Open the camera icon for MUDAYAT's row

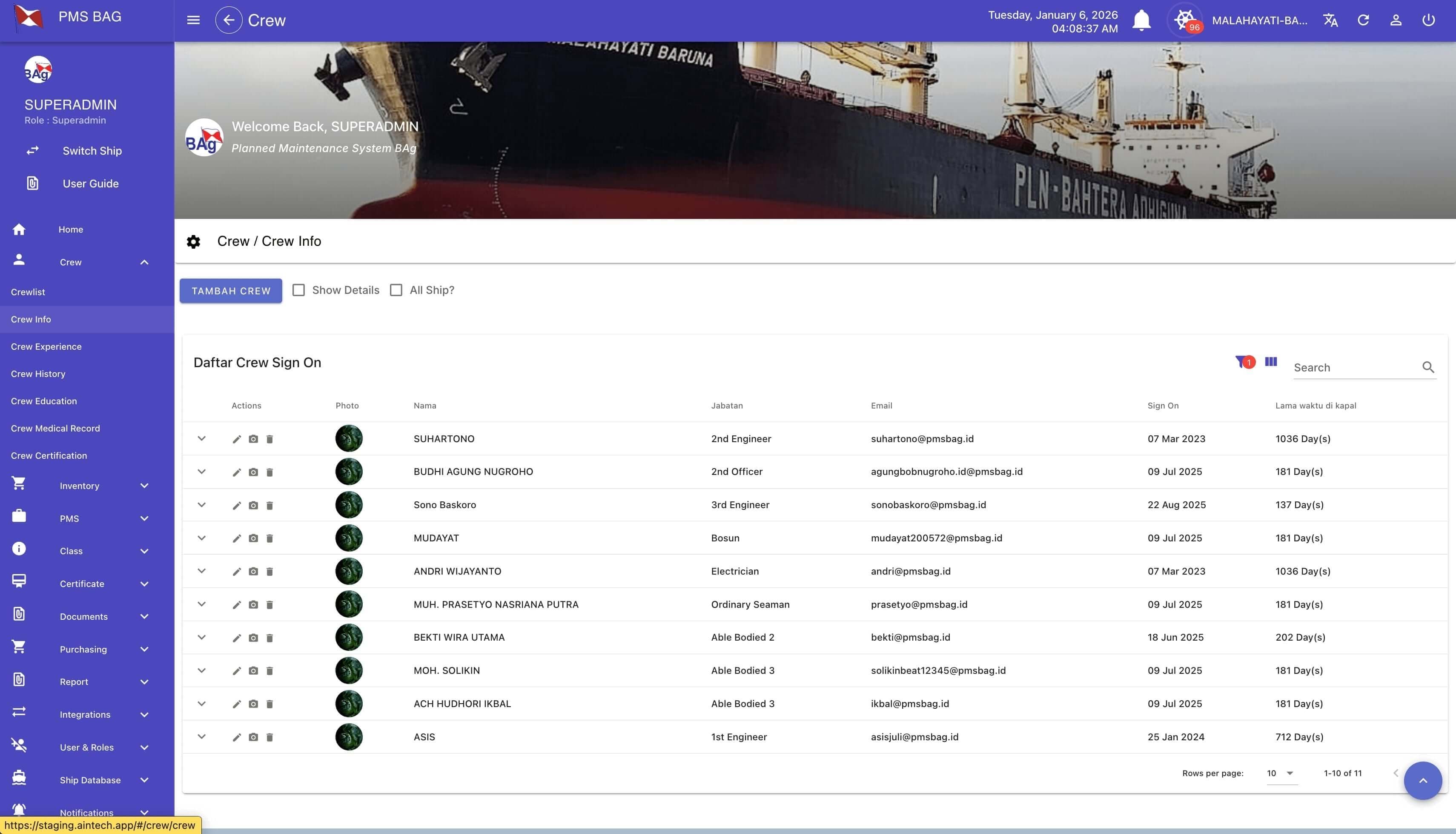coord(252,538)
